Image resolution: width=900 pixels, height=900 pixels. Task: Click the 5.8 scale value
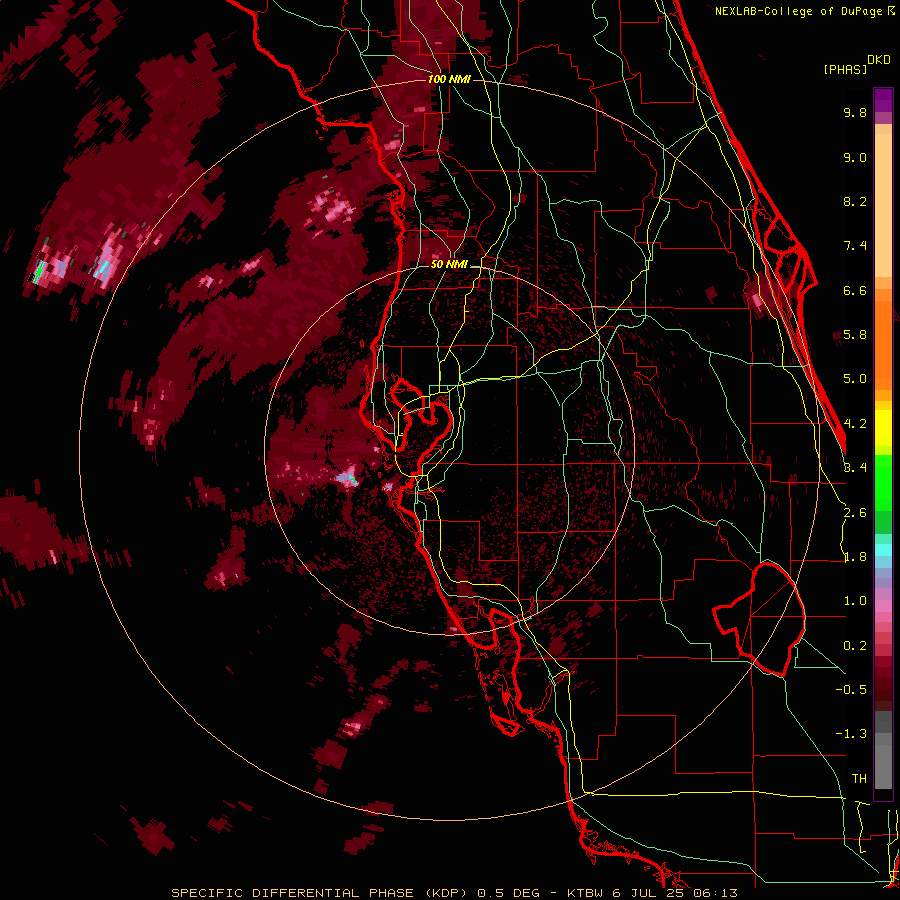[855, 335]
